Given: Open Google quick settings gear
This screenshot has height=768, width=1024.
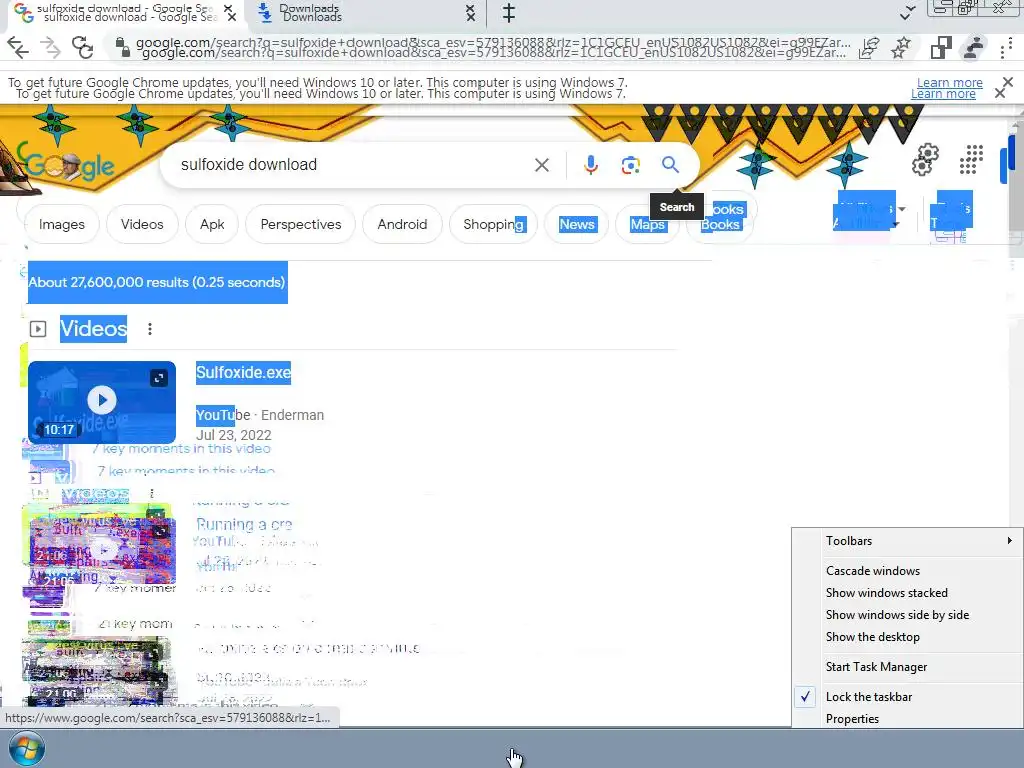Looking at the screenshot, I should point(925,160).
